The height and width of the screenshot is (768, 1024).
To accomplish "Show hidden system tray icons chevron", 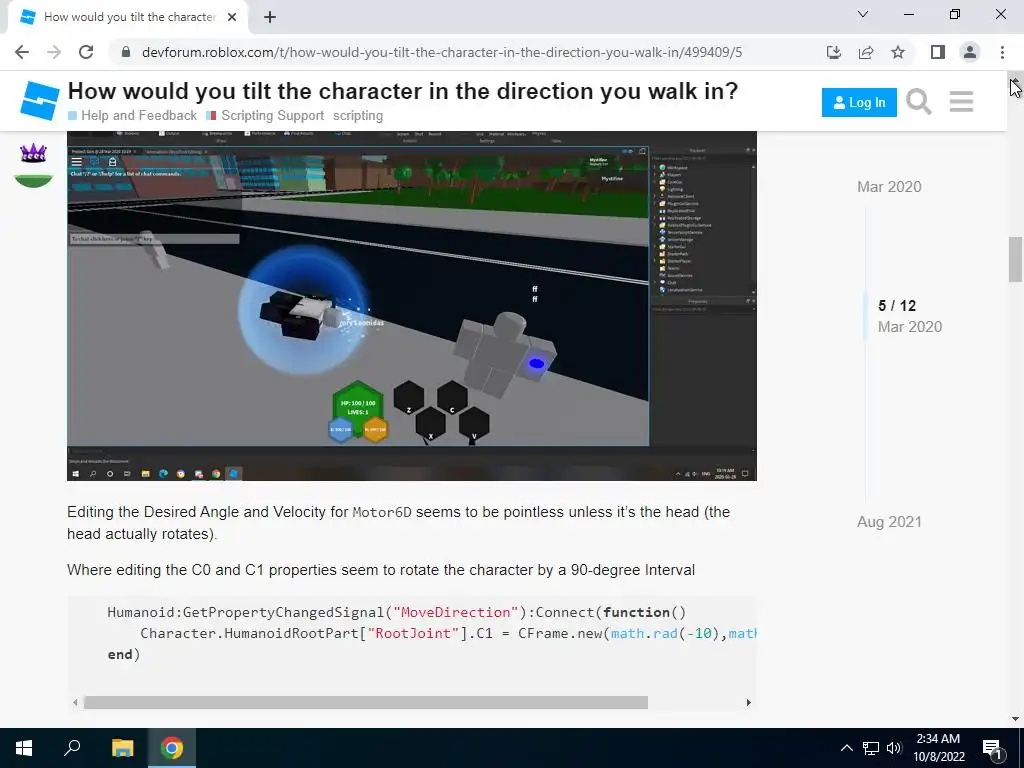I will click(846, 748).
